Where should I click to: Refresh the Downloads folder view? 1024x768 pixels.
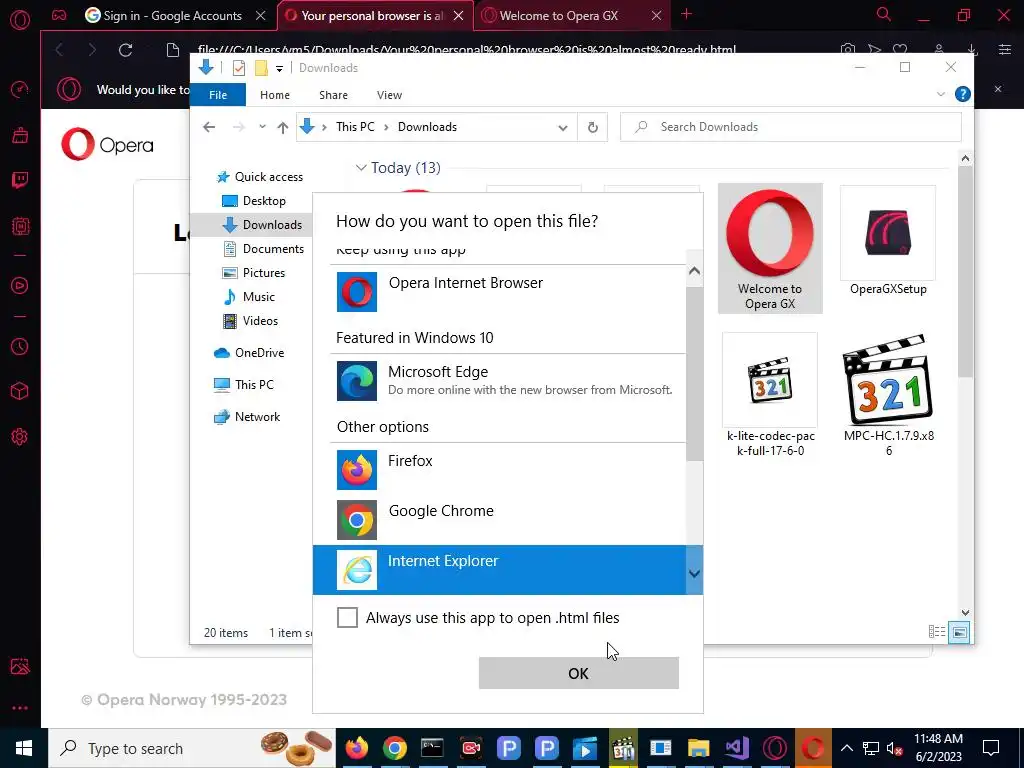pos(592,127)
